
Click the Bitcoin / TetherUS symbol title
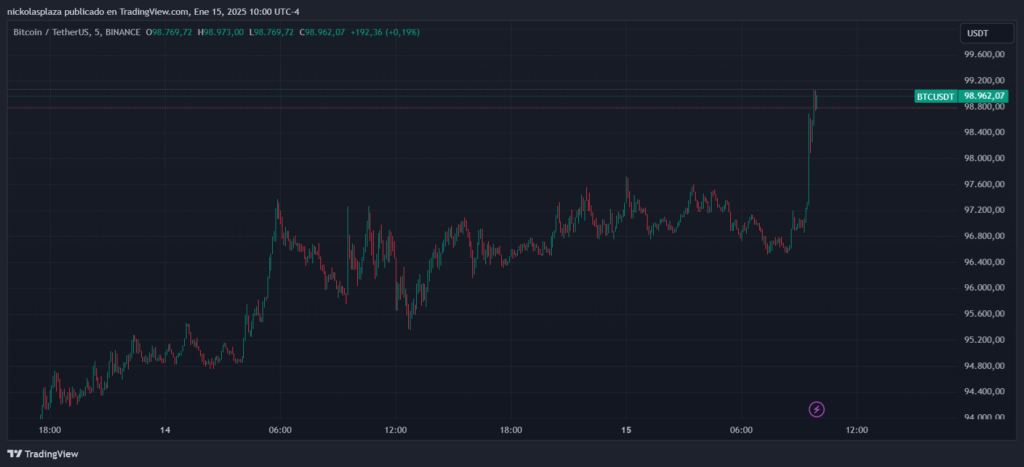[x=52, y=32]
